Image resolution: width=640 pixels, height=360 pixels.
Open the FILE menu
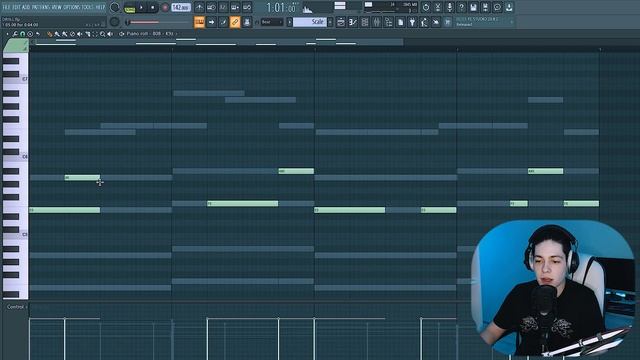pyautogui.click(x=6, y=7)
